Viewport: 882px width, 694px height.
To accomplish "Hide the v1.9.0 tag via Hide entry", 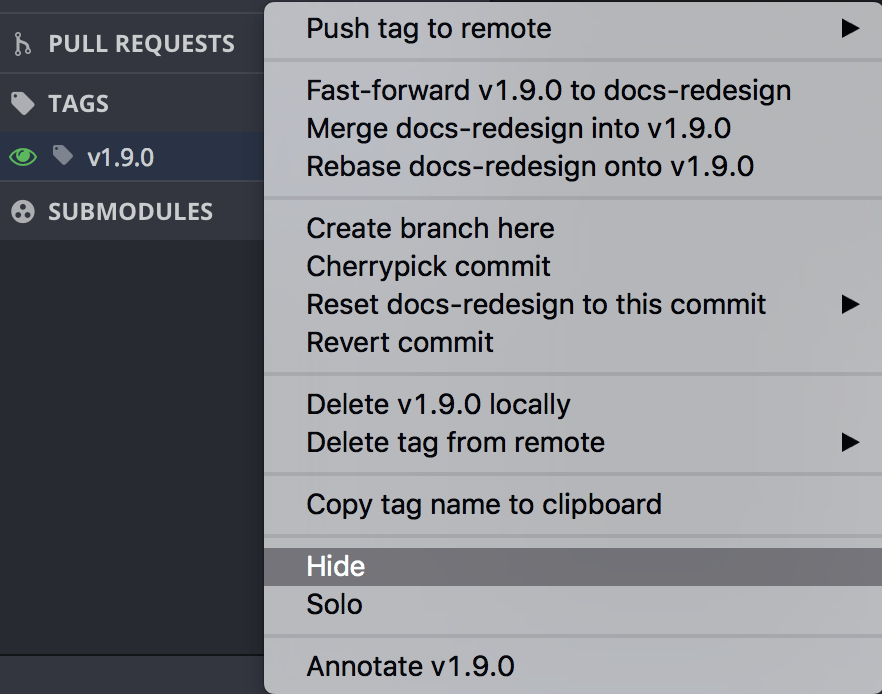I will (335, 566).
